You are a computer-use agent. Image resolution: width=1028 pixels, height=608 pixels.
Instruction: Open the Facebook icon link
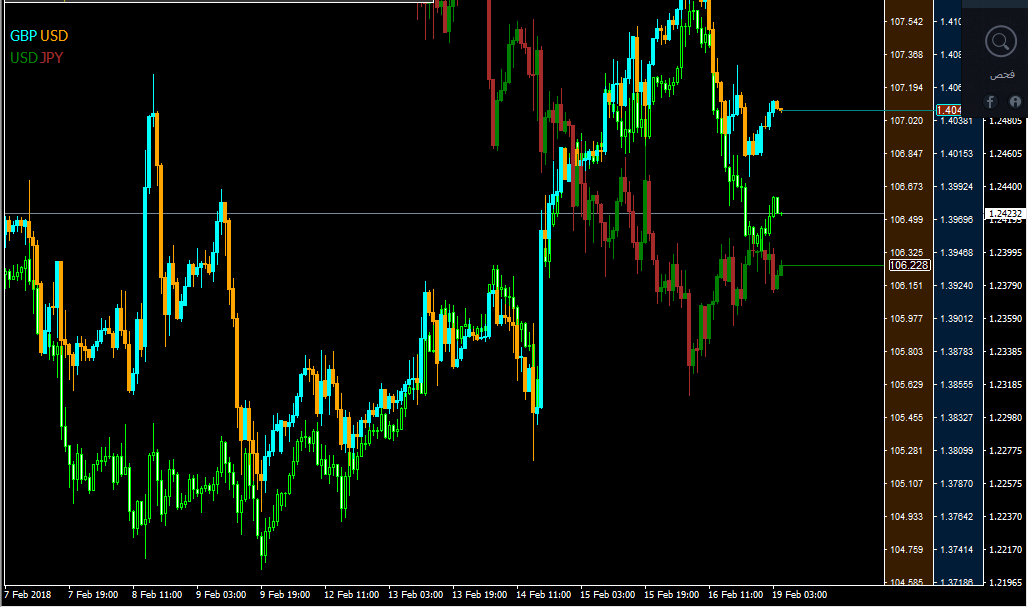pos(990,101)
